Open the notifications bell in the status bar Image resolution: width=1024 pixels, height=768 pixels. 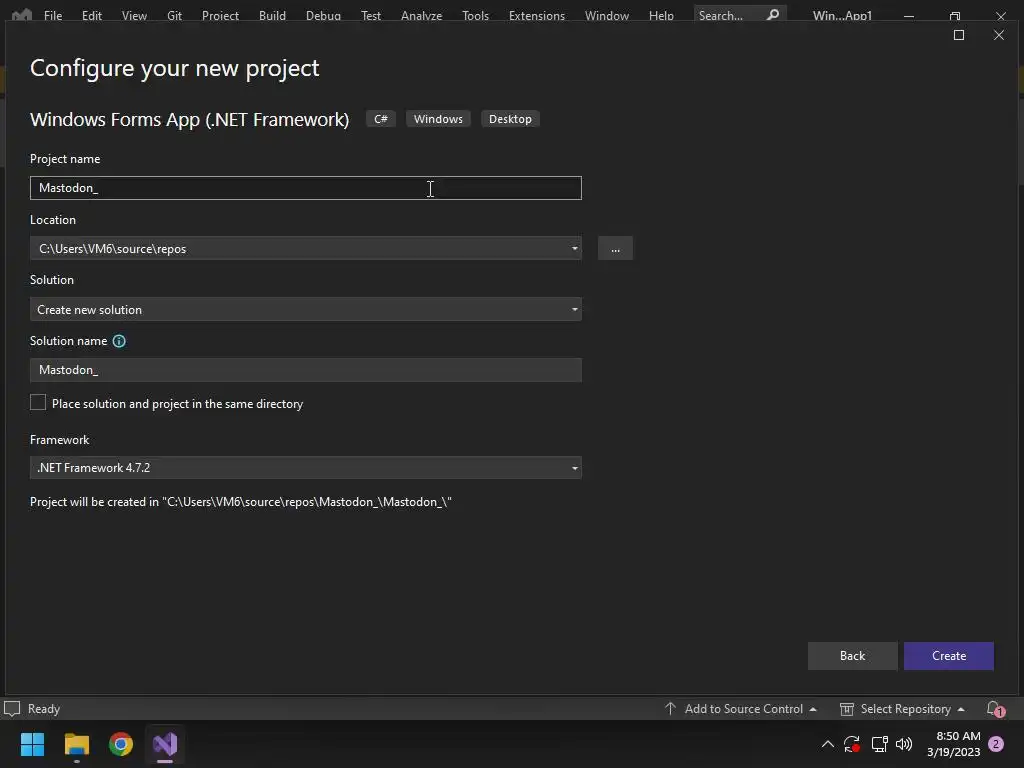(995, 709)
